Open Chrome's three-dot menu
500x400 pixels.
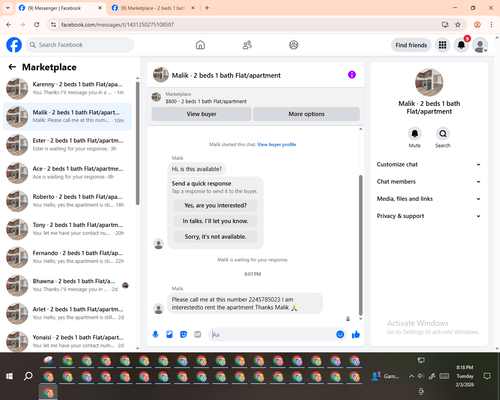(x=491, y=25)
